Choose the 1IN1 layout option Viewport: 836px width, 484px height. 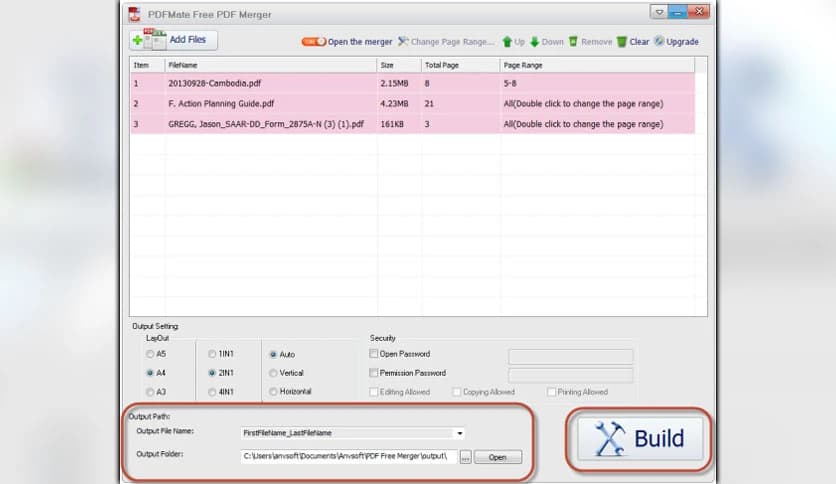(212, 354)
